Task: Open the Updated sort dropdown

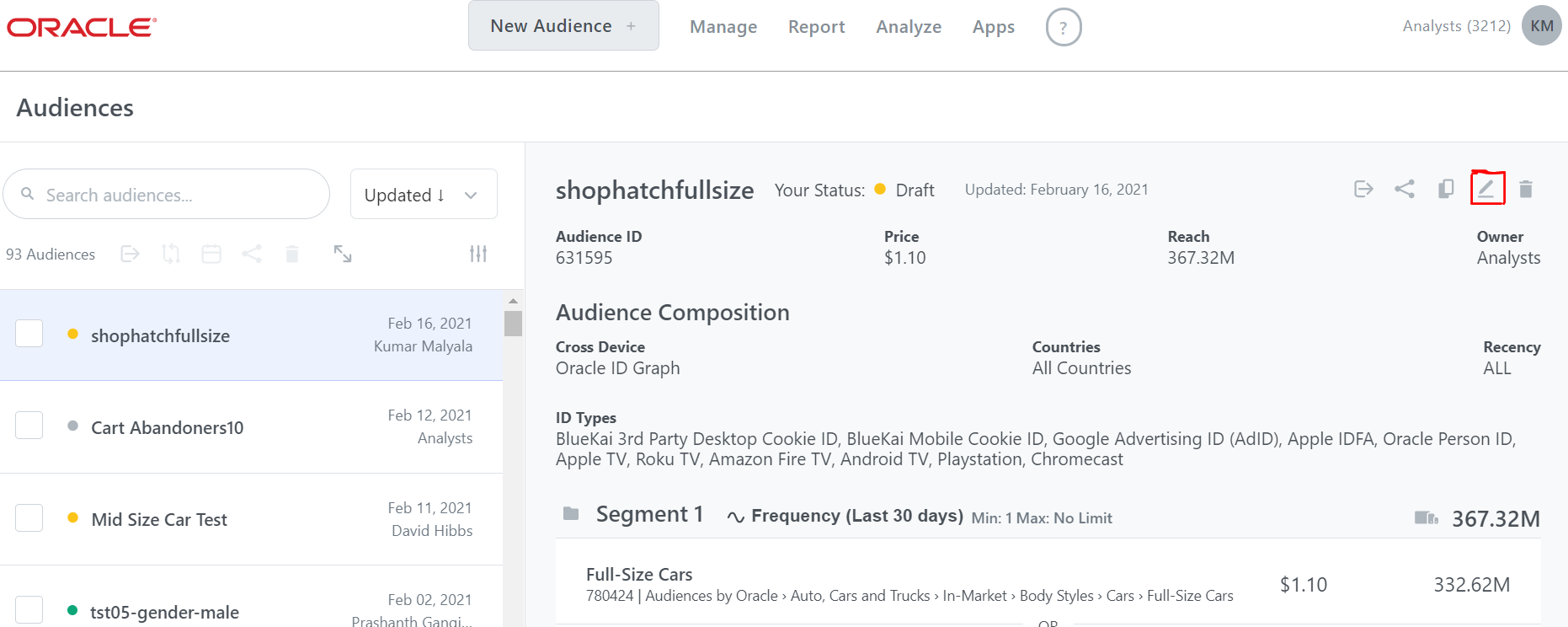Action: (x=423, y=195)
